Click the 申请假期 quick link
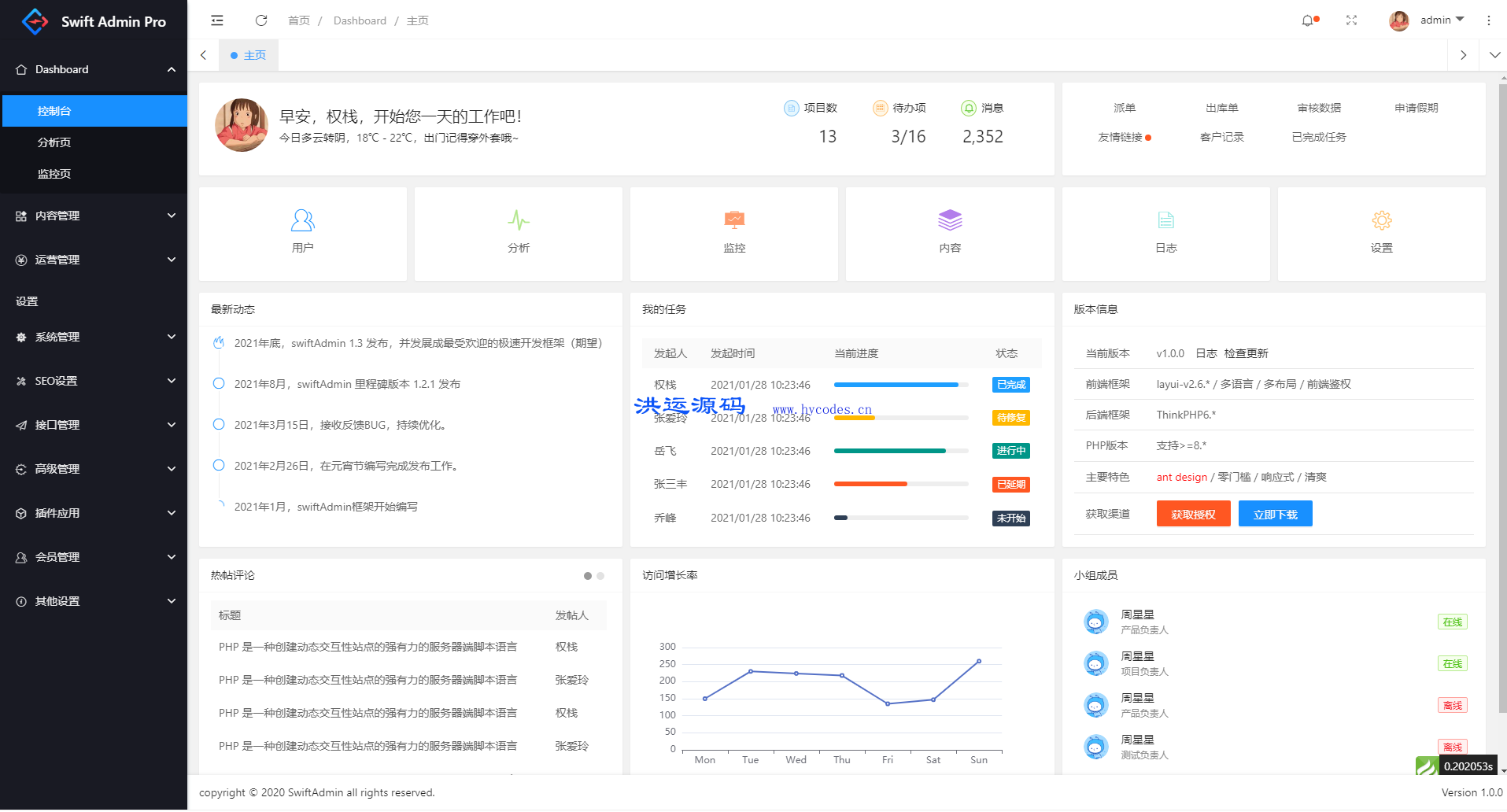This screenshot has width=1507, height=812. click(1416, 108)
